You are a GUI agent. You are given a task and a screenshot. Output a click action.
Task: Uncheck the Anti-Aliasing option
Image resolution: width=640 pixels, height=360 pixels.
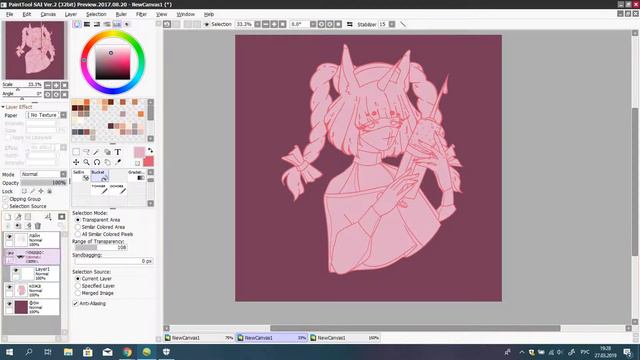pos(76,304)
